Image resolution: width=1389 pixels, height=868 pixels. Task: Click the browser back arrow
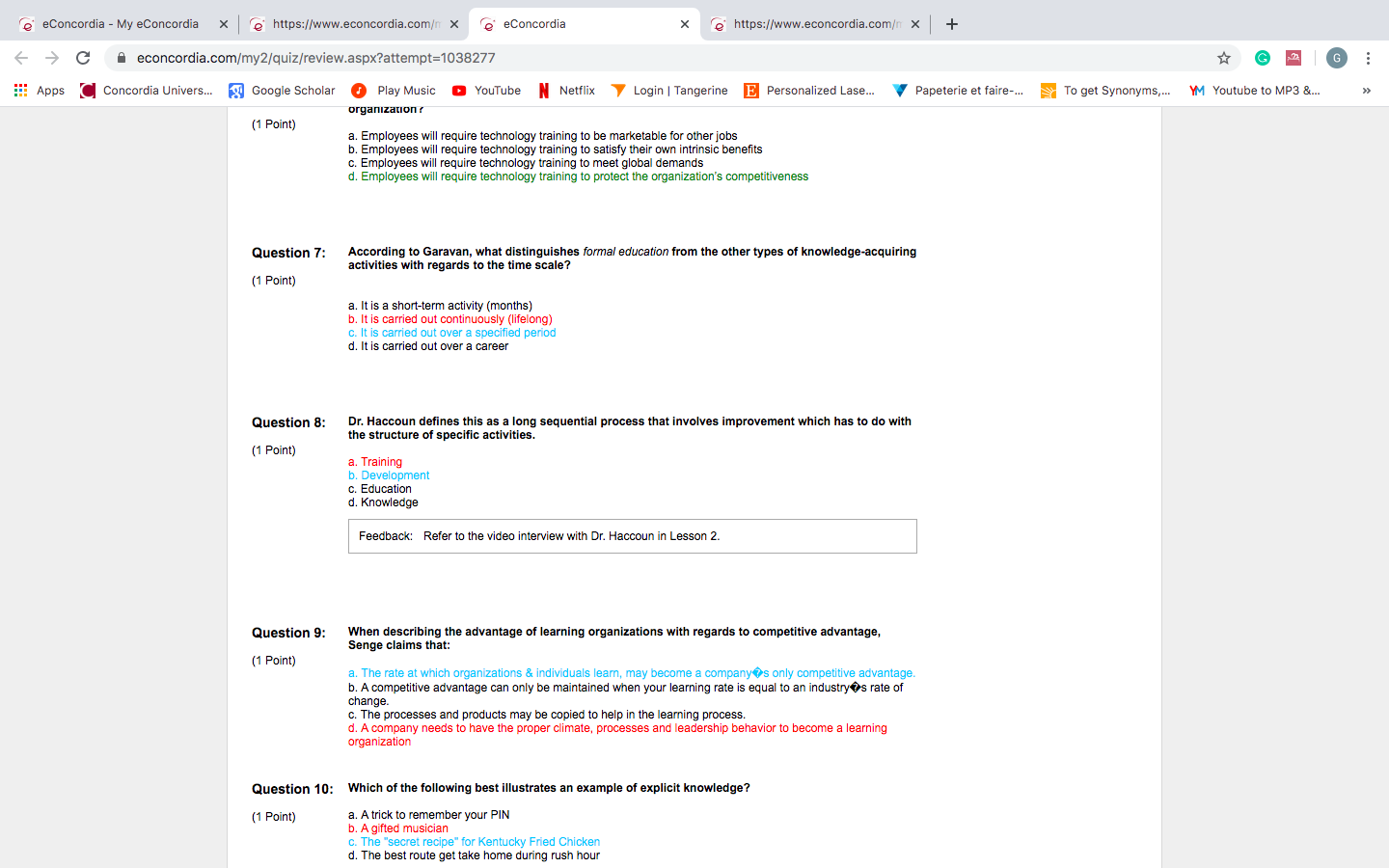point(21,58)
